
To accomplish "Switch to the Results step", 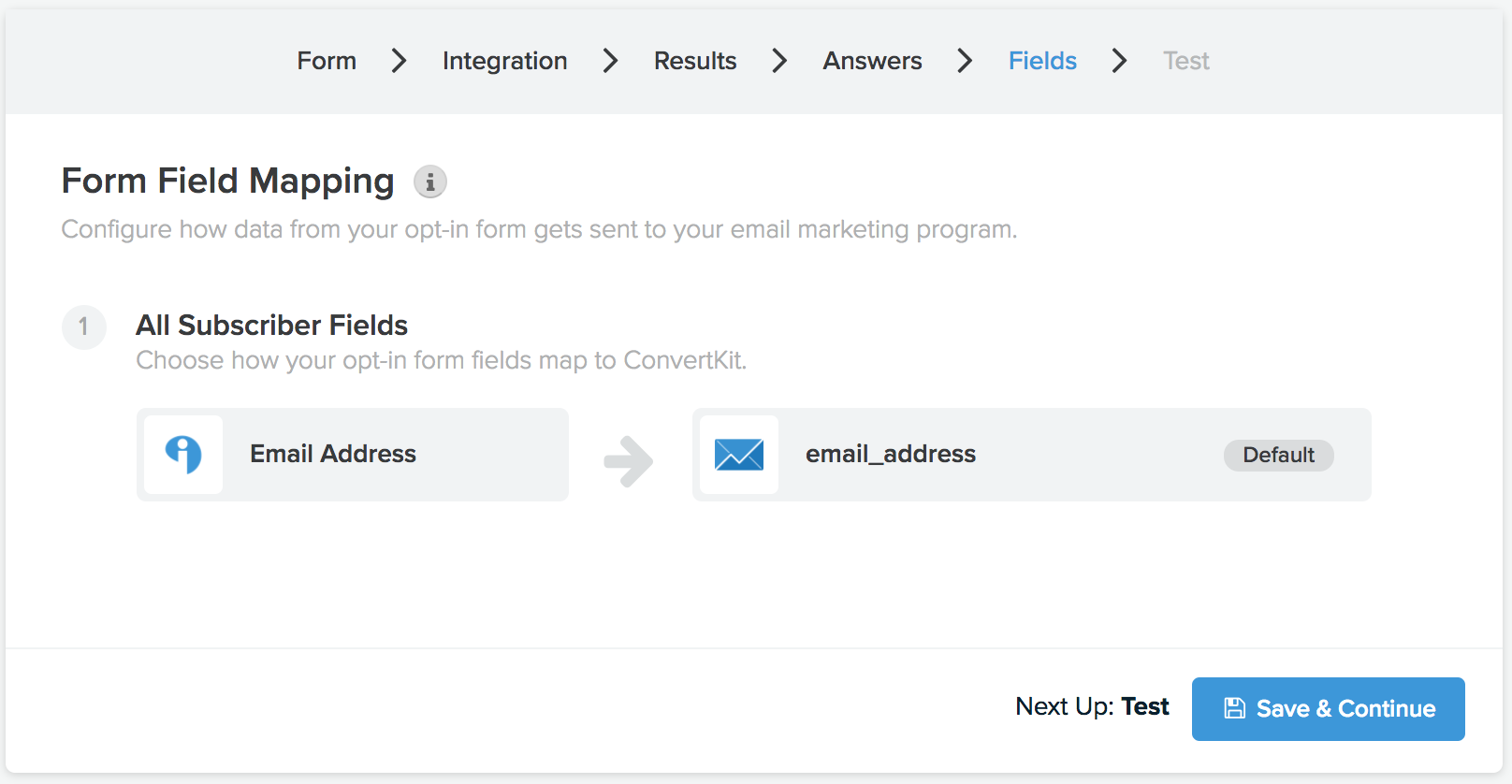I will tap(695, 61).
